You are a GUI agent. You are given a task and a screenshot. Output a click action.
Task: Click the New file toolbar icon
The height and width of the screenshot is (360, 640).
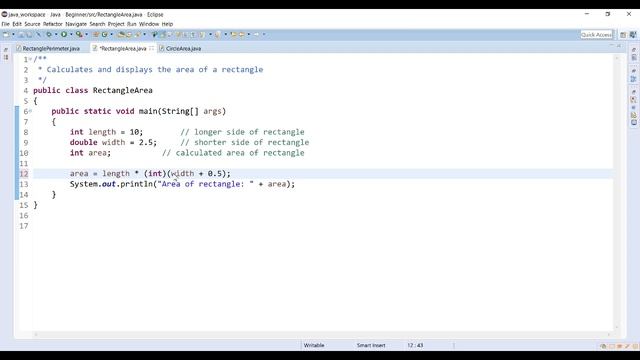point(7,35)
